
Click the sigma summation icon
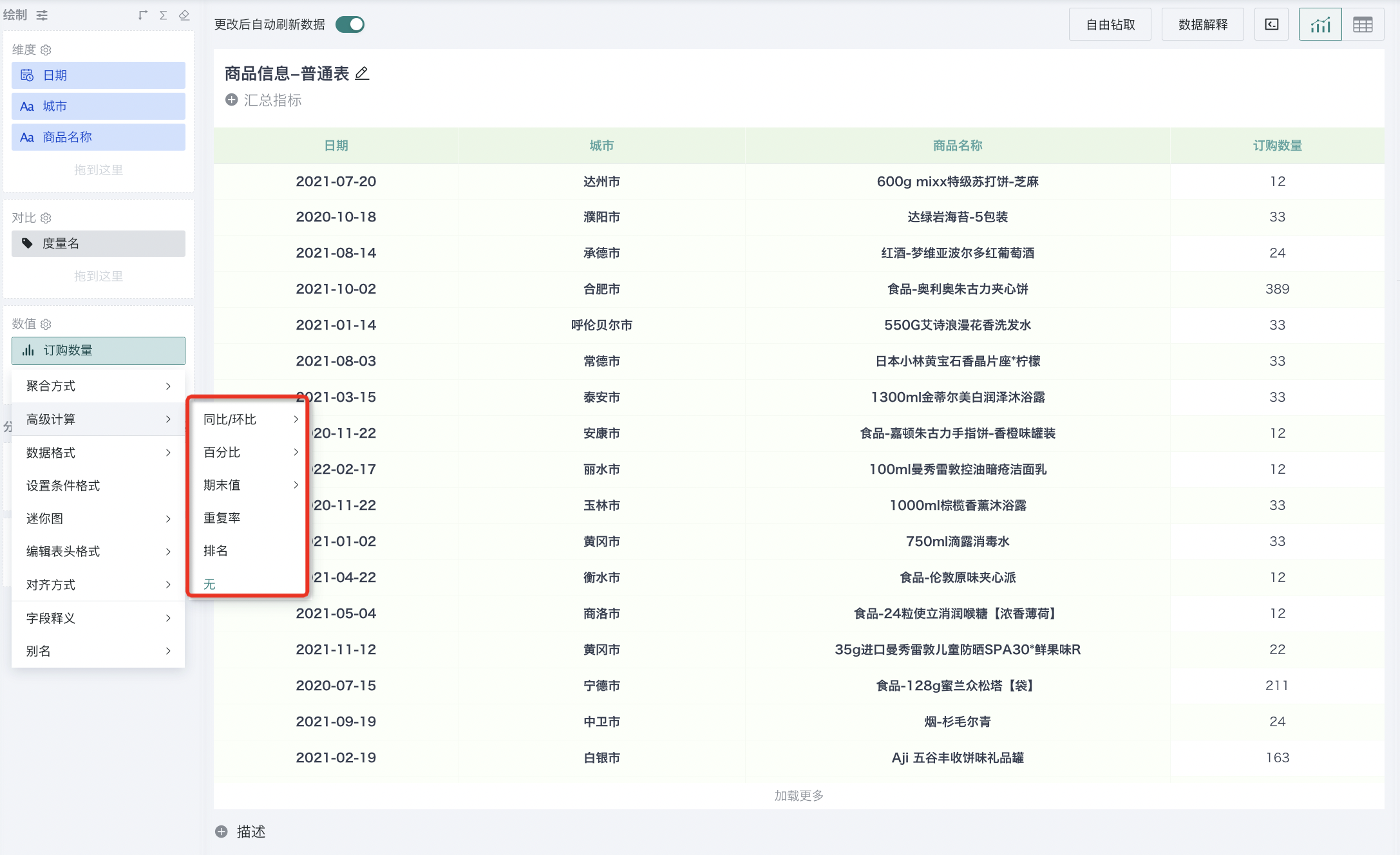[x=164, y=15]
